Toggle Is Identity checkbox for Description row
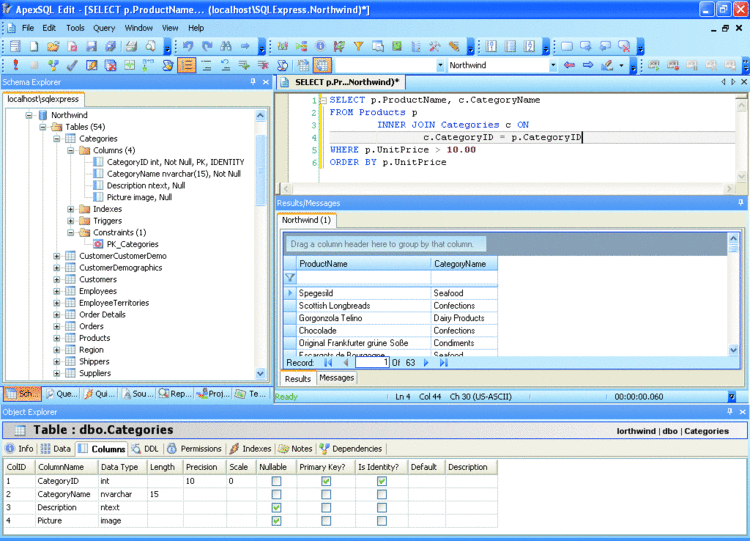 (x=382, y=507)
